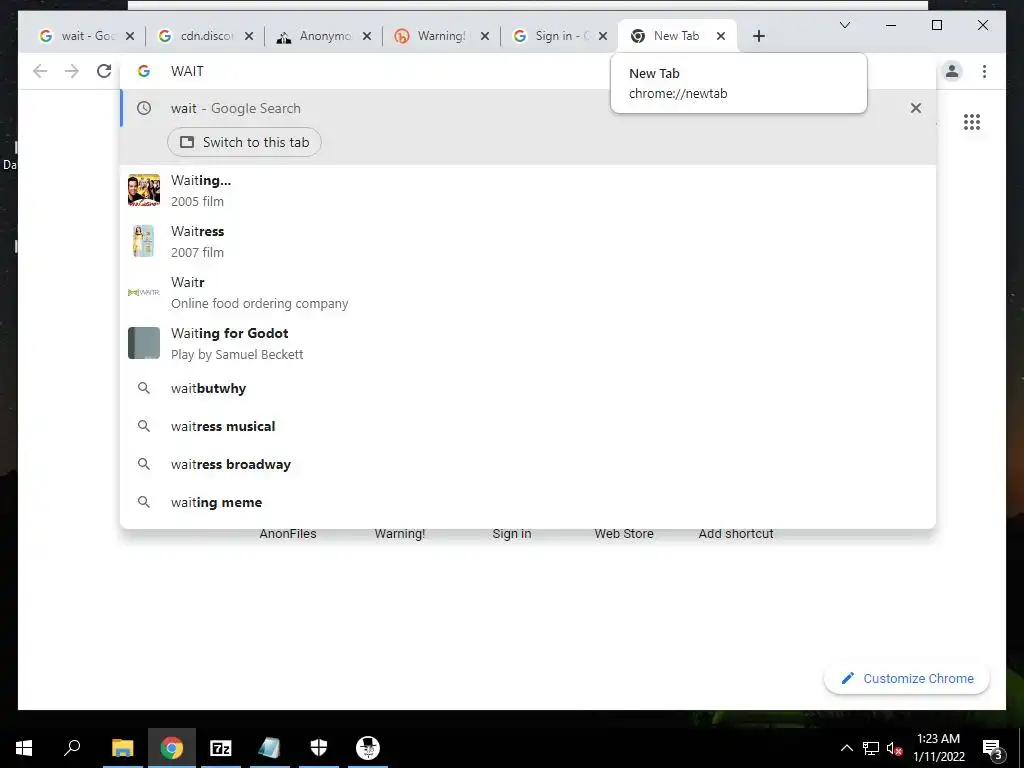Viewport: 1024px width, 768px height.
Task: Open the hat-man icon taskbar app
Action: tap(368, 748)
